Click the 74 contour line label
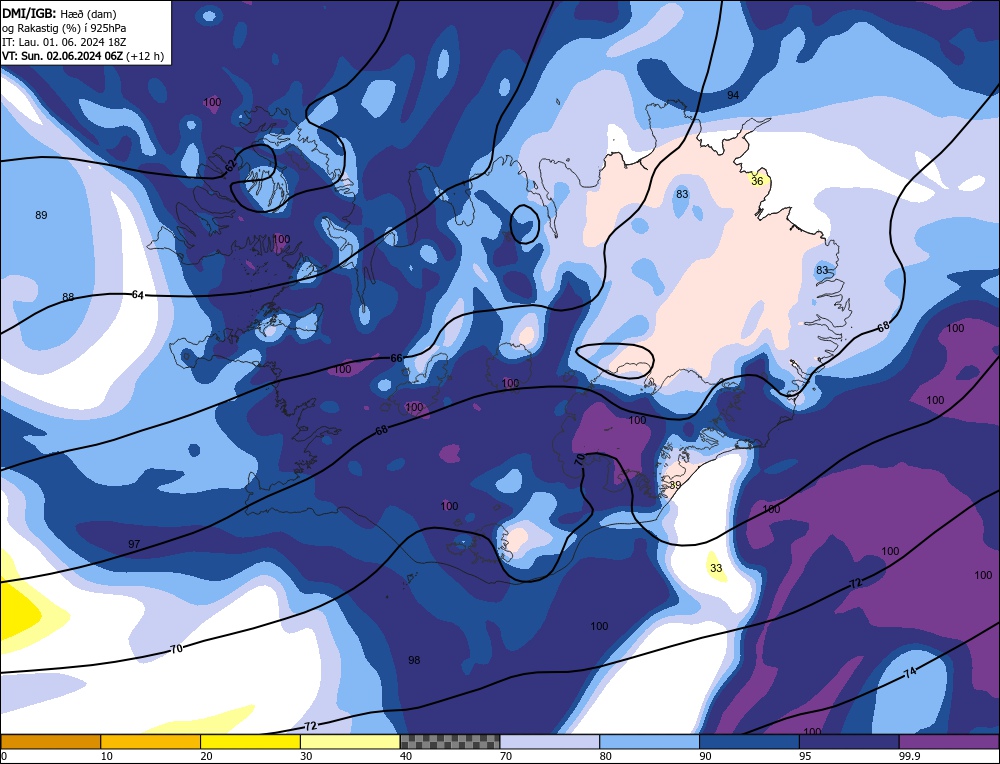1000x764 pixels. click(910, 673)
